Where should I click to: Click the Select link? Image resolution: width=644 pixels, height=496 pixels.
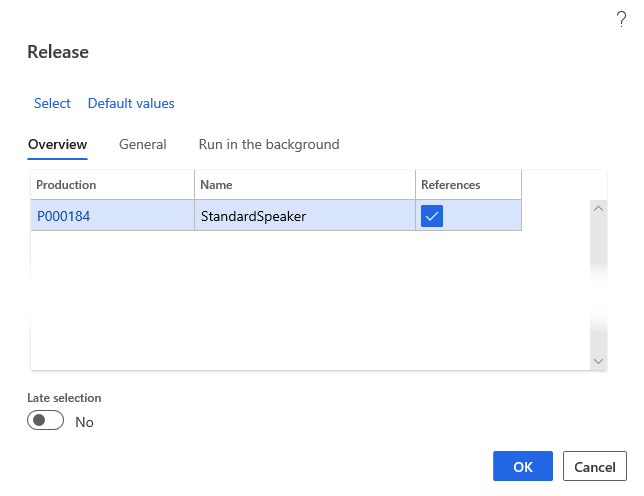tap(52, 103)
